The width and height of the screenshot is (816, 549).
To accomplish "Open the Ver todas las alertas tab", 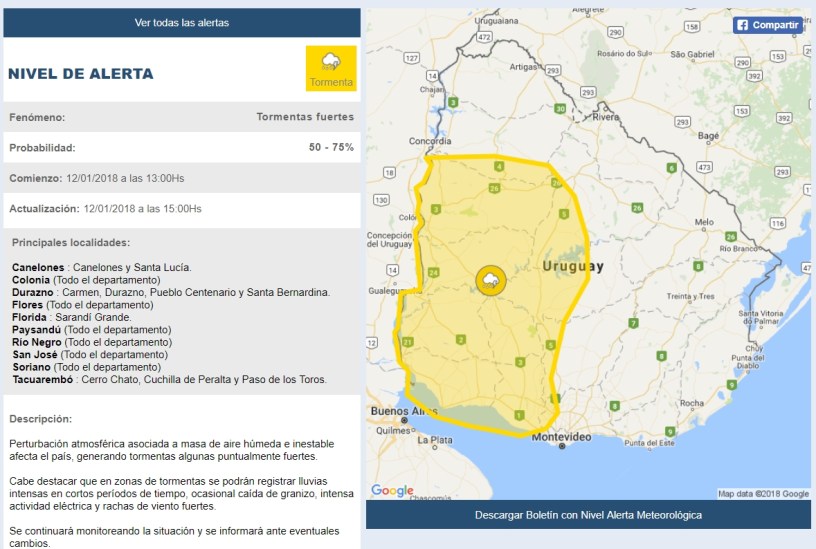I will point(182,22).
